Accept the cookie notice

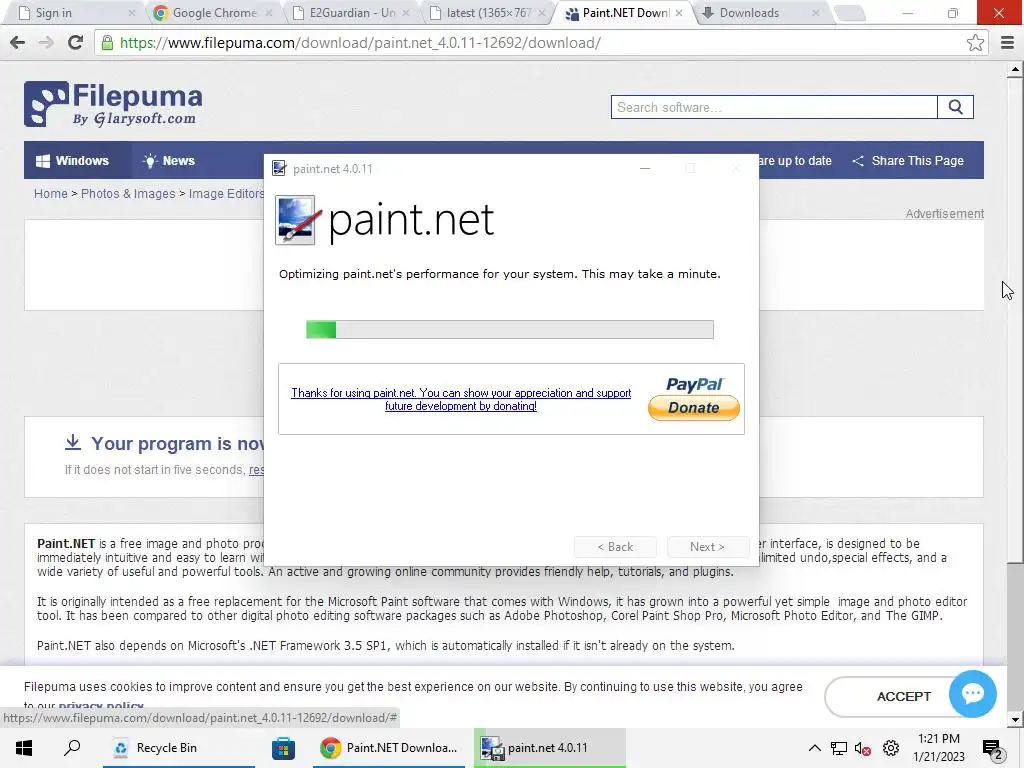click(904, 696)
